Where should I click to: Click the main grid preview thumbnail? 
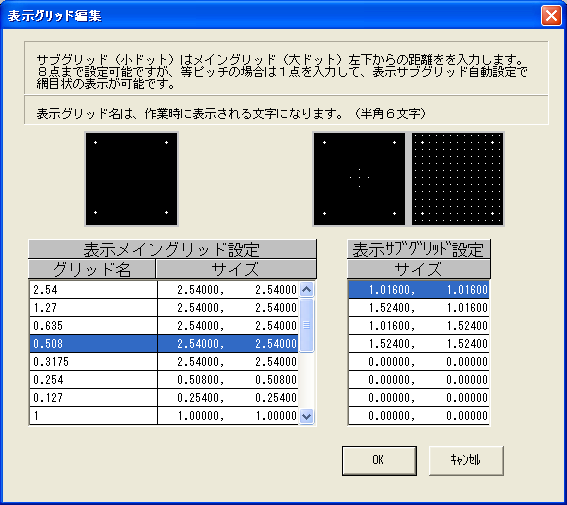tap(132, 179)
